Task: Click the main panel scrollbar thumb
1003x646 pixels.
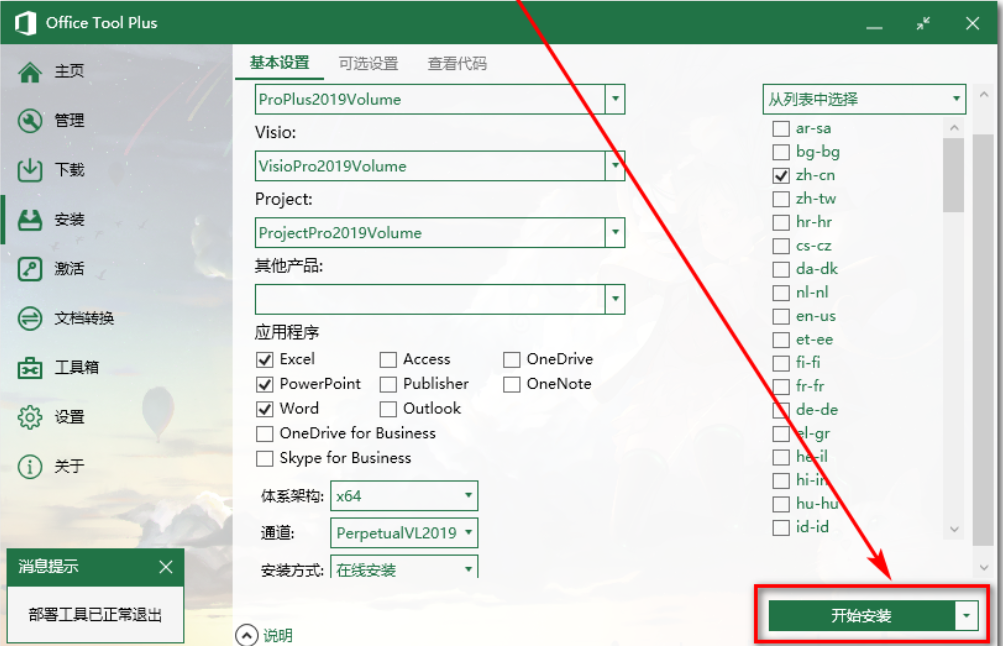Action: point(983,340)
